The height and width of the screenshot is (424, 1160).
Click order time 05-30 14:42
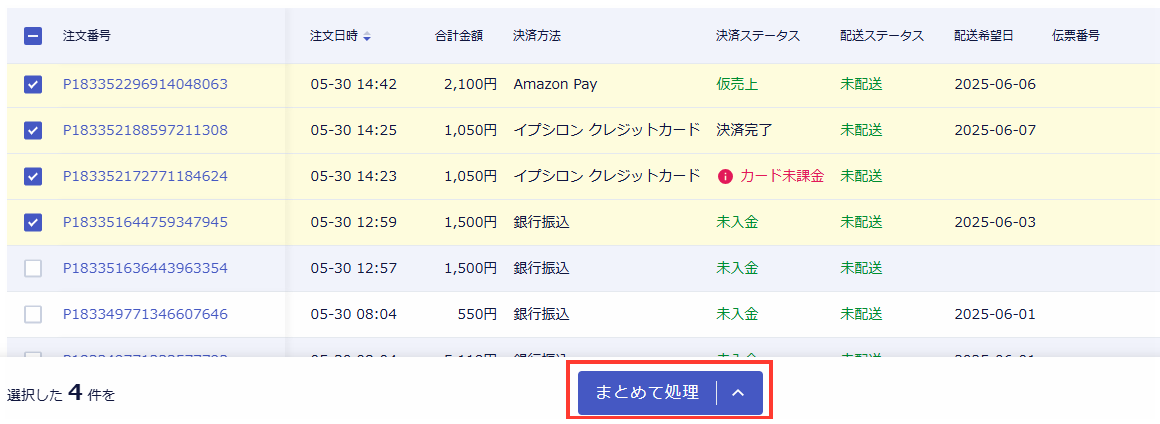pyautogui.click(x=354, y=84)
